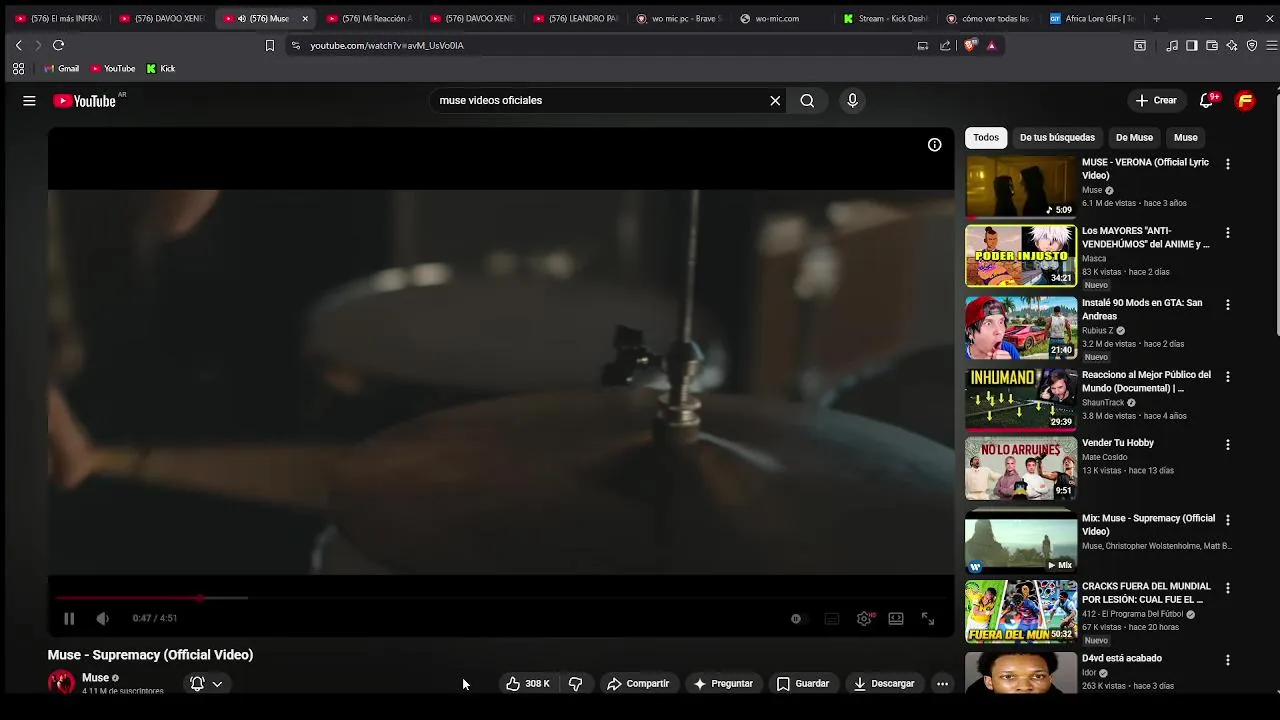Viewport: 1280px width, 720px height.
Task: Open the Muse channel name link
Action: point(95,678)
